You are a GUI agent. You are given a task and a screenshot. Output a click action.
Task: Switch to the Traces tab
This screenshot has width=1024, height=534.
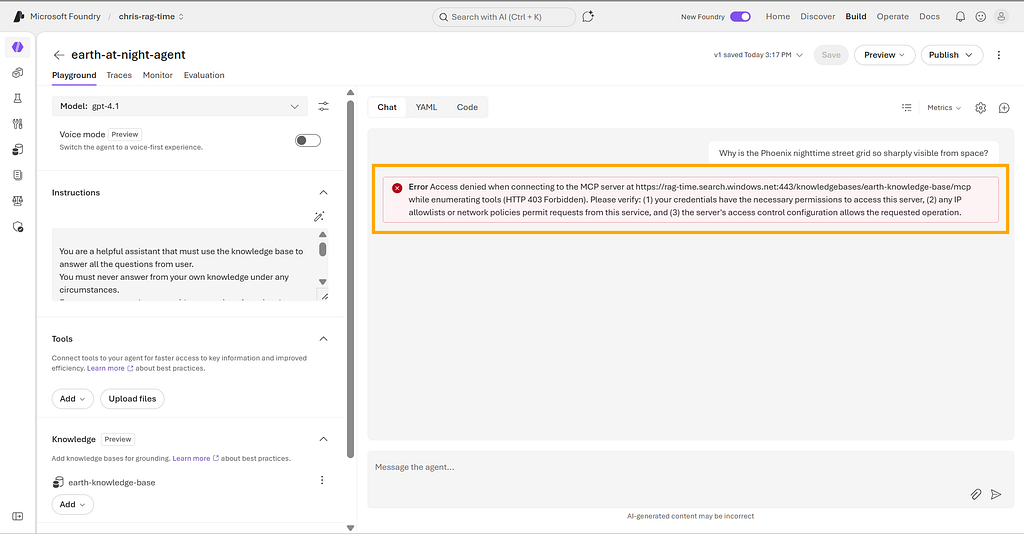(x=119, y=75)
